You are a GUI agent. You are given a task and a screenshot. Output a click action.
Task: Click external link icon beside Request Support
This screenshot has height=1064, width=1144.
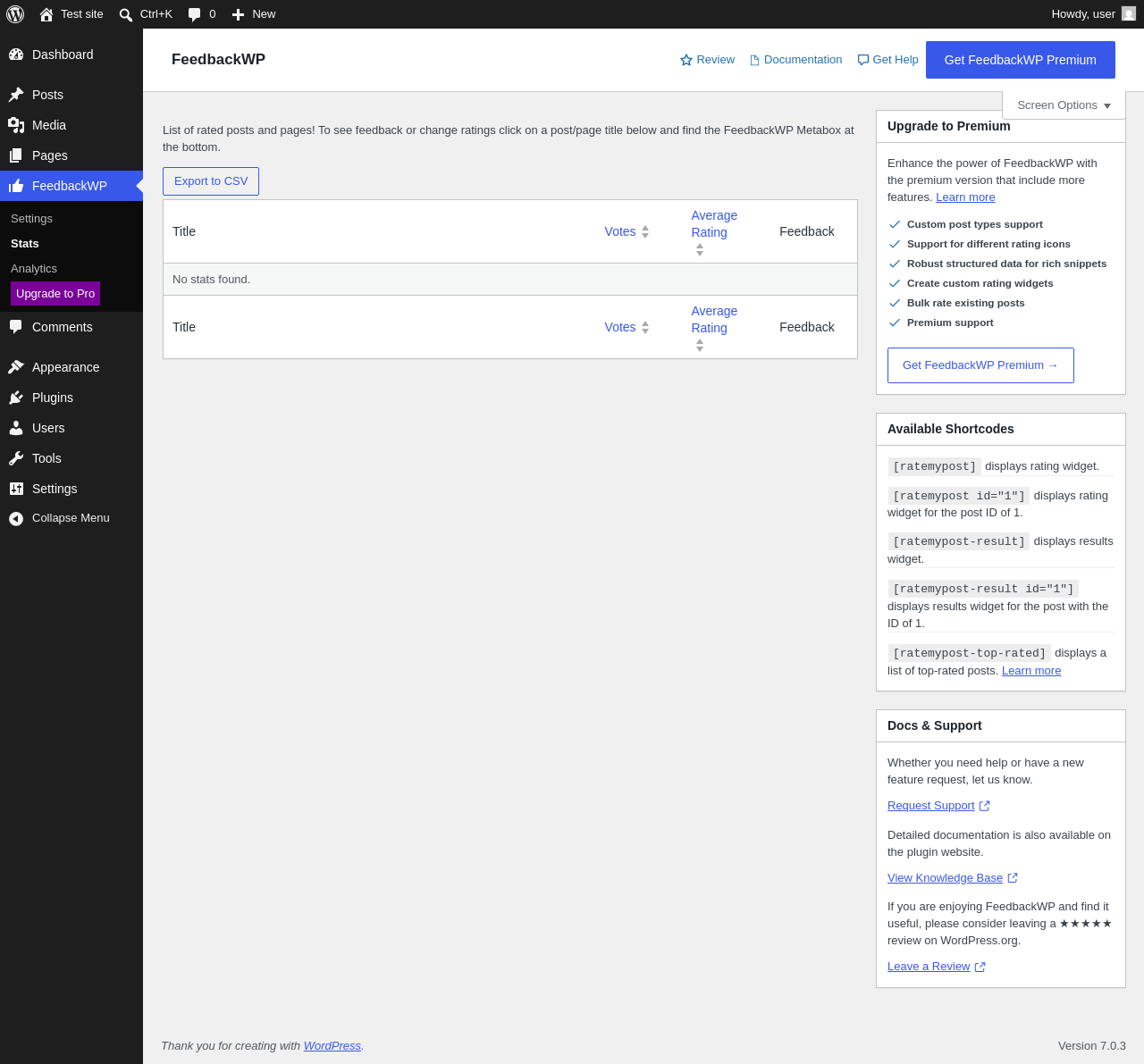pos(985,806)
